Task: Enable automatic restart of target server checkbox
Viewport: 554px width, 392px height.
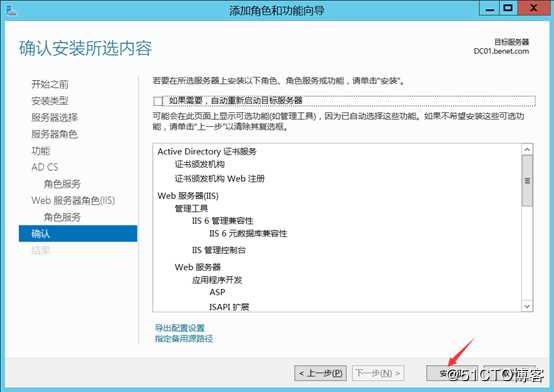Action: [158, 101]
